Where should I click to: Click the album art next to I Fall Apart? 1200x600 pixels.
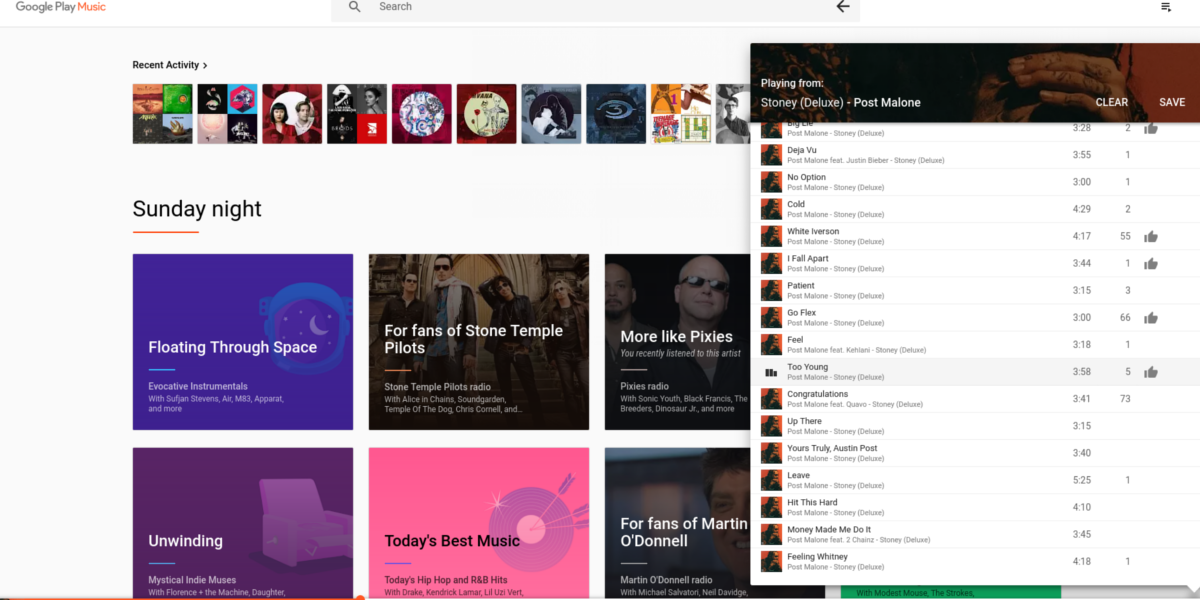tap(771, 263)
